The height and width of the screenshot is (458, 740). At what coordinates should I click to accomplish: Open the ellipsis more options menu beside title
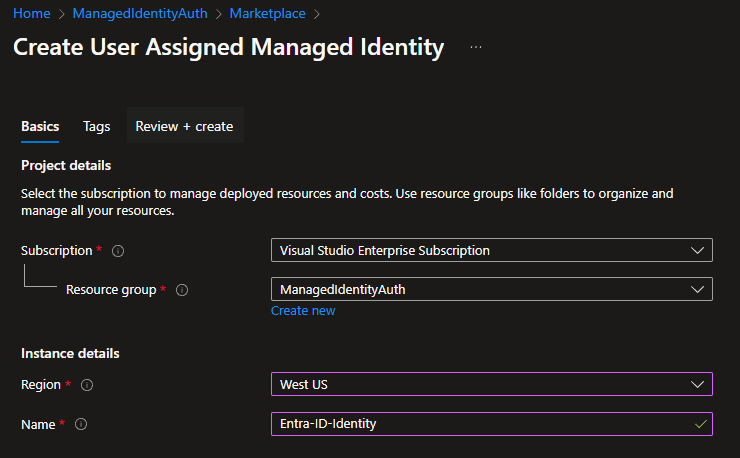pos(476,47)
